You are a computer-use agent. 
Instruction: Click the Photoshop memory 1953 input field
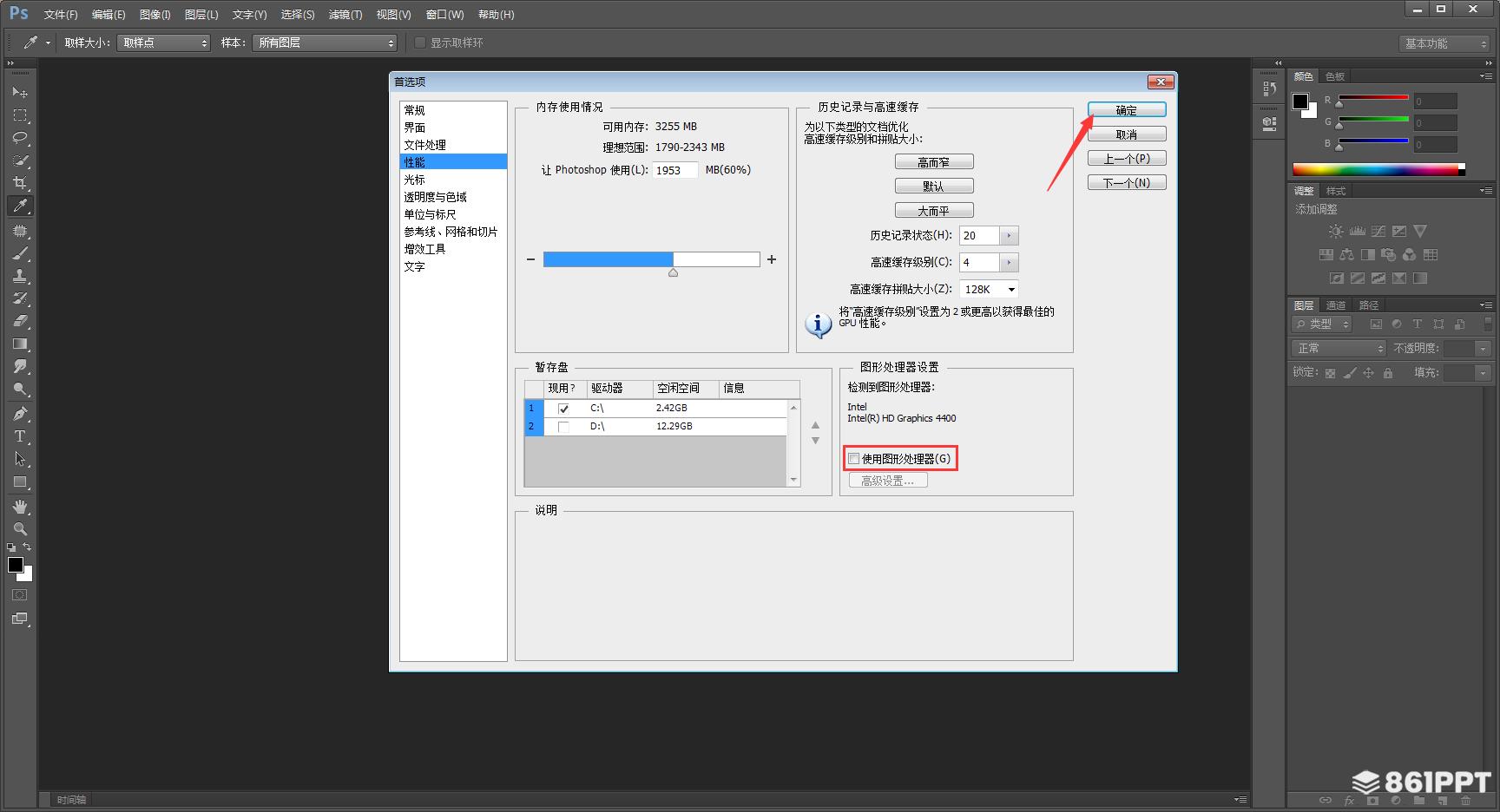pos(675,170)
